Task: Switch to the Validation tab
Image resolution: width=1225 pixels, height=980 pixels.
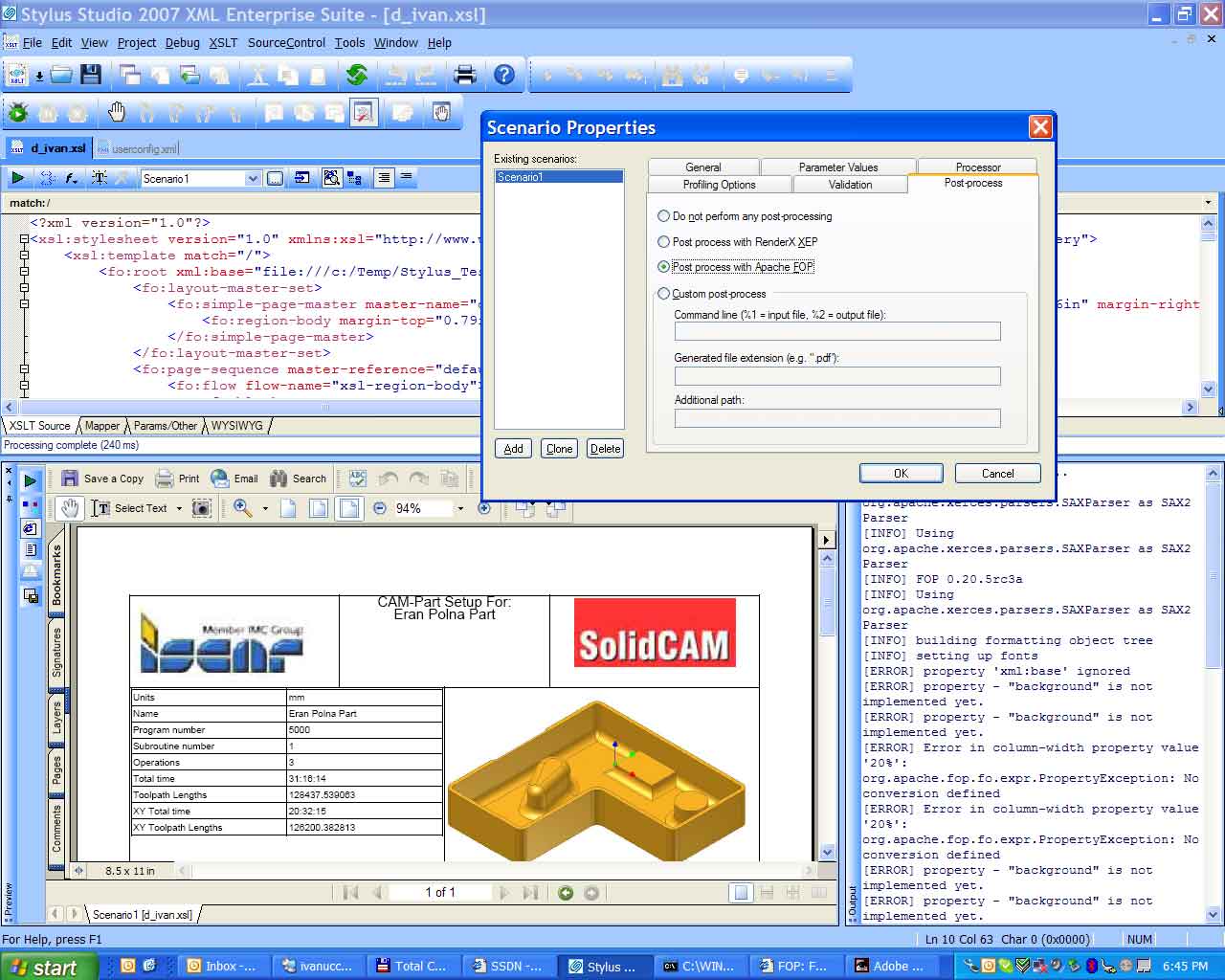Action: [850, 185]
